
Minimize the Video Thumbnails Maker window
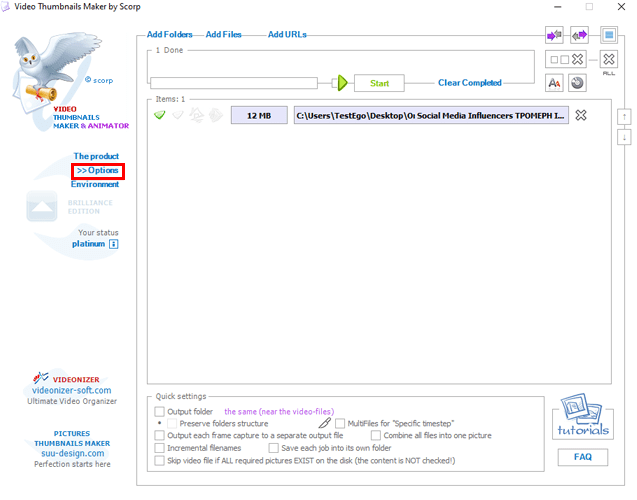558,7
